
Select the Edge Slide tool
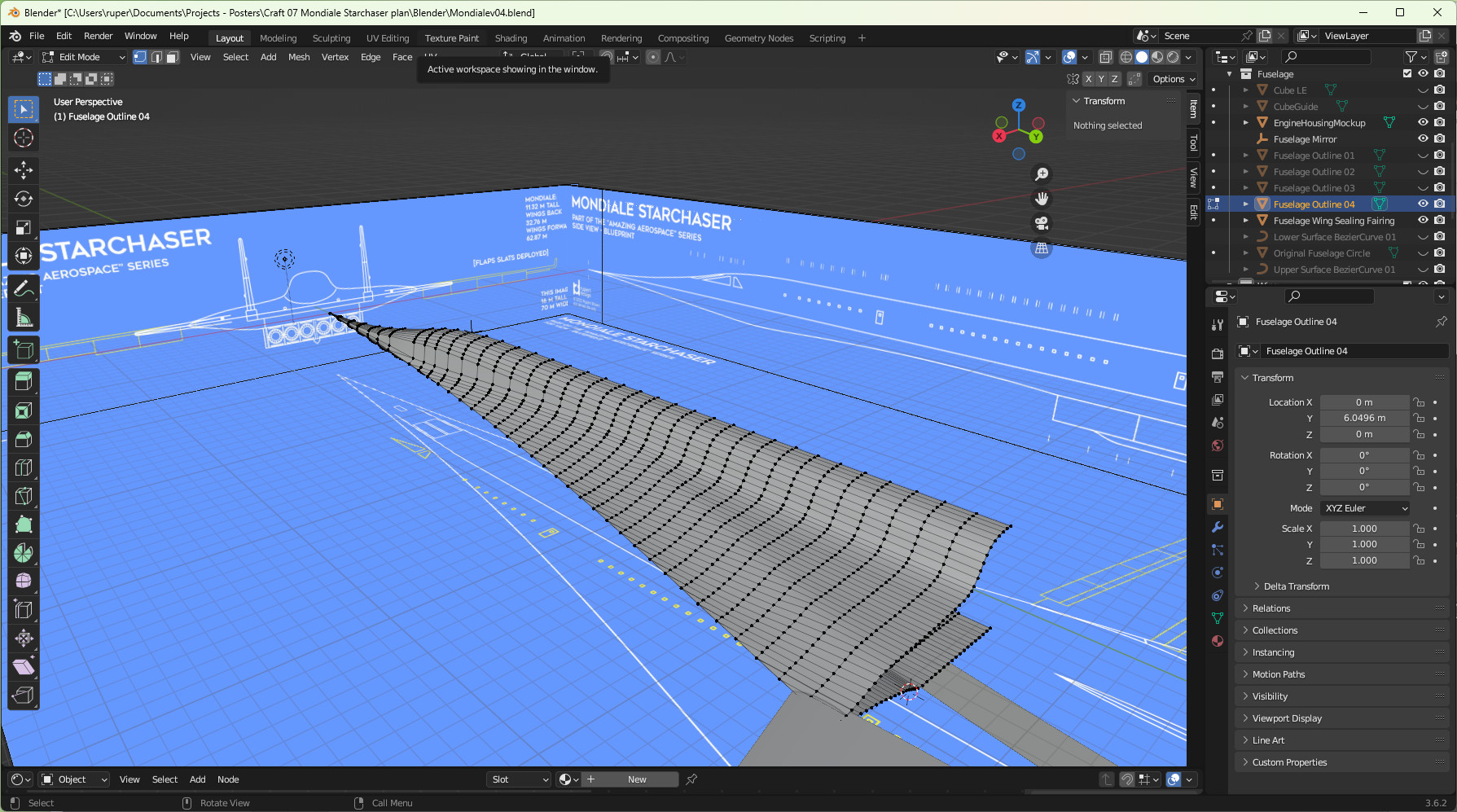[24, 609]
